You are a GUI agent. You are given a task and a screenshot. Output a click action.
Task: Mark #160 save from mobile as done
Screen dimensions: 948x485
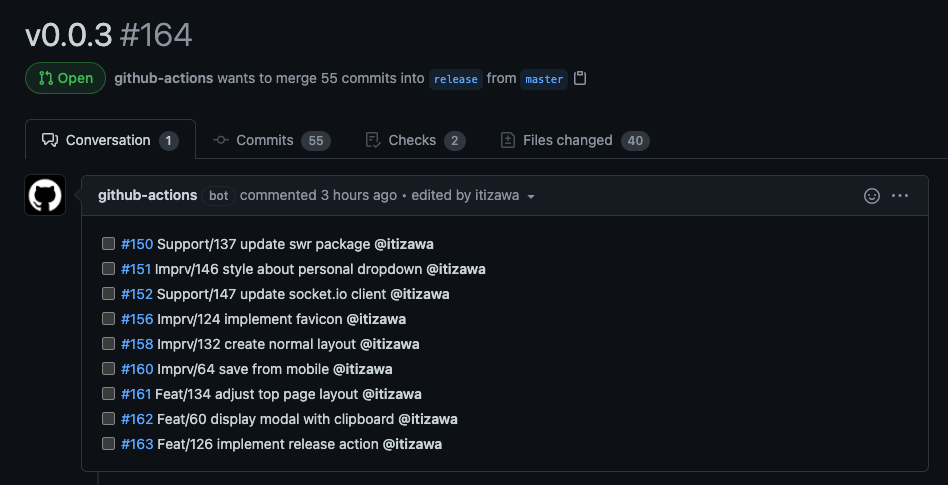click(x=108, y=369)
